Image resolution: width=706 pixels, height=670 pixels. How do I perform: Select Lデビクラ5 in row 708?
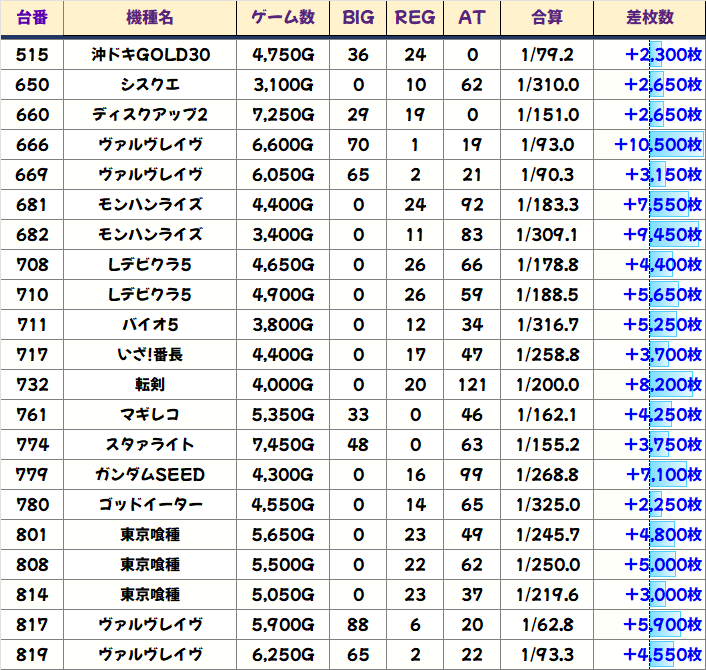[150, 265]
